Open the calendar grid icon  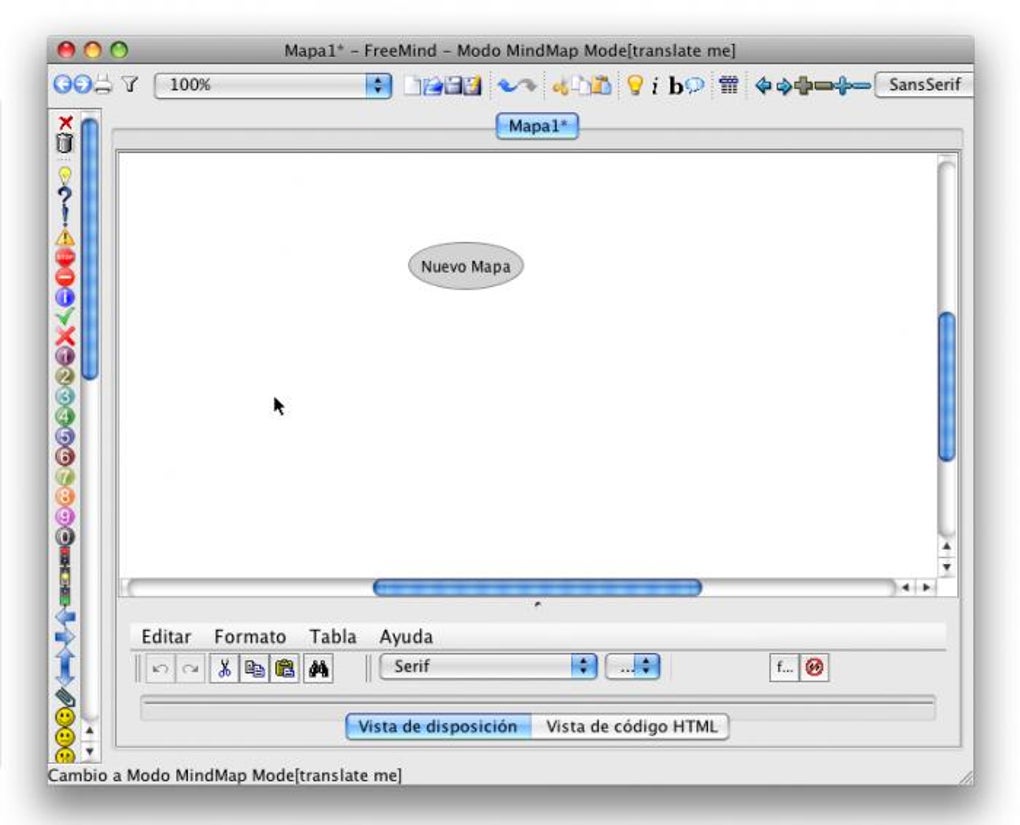(729, 85)
